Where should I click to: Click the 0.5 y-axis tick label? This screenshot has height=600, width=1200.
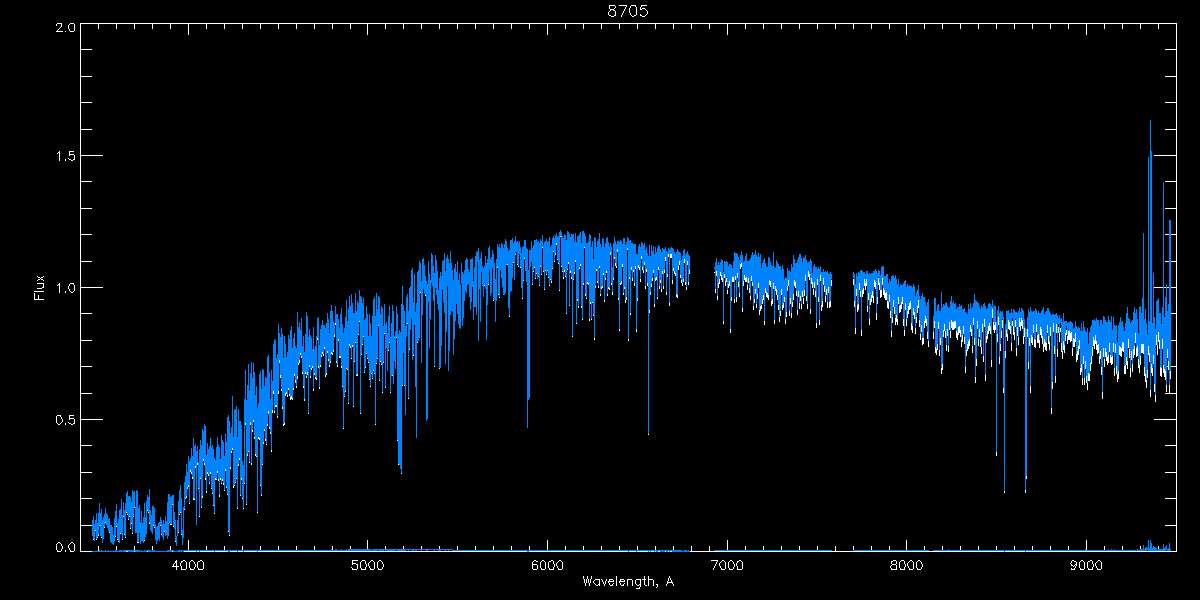point(65,419)
